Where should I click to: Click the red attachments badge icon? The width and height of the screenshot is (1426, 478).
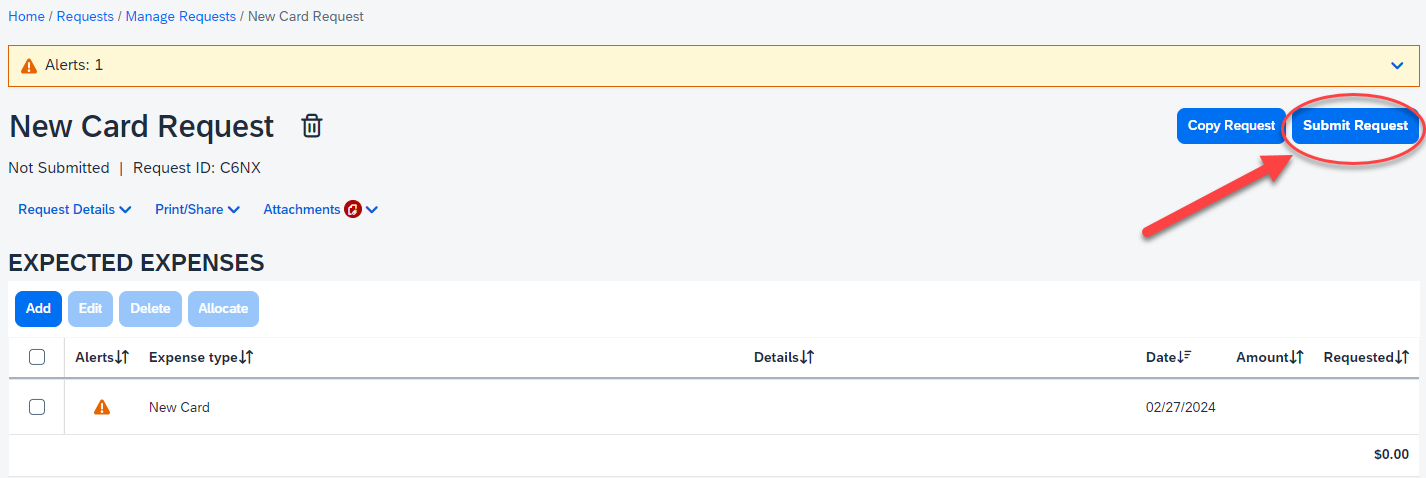[352, 210]
